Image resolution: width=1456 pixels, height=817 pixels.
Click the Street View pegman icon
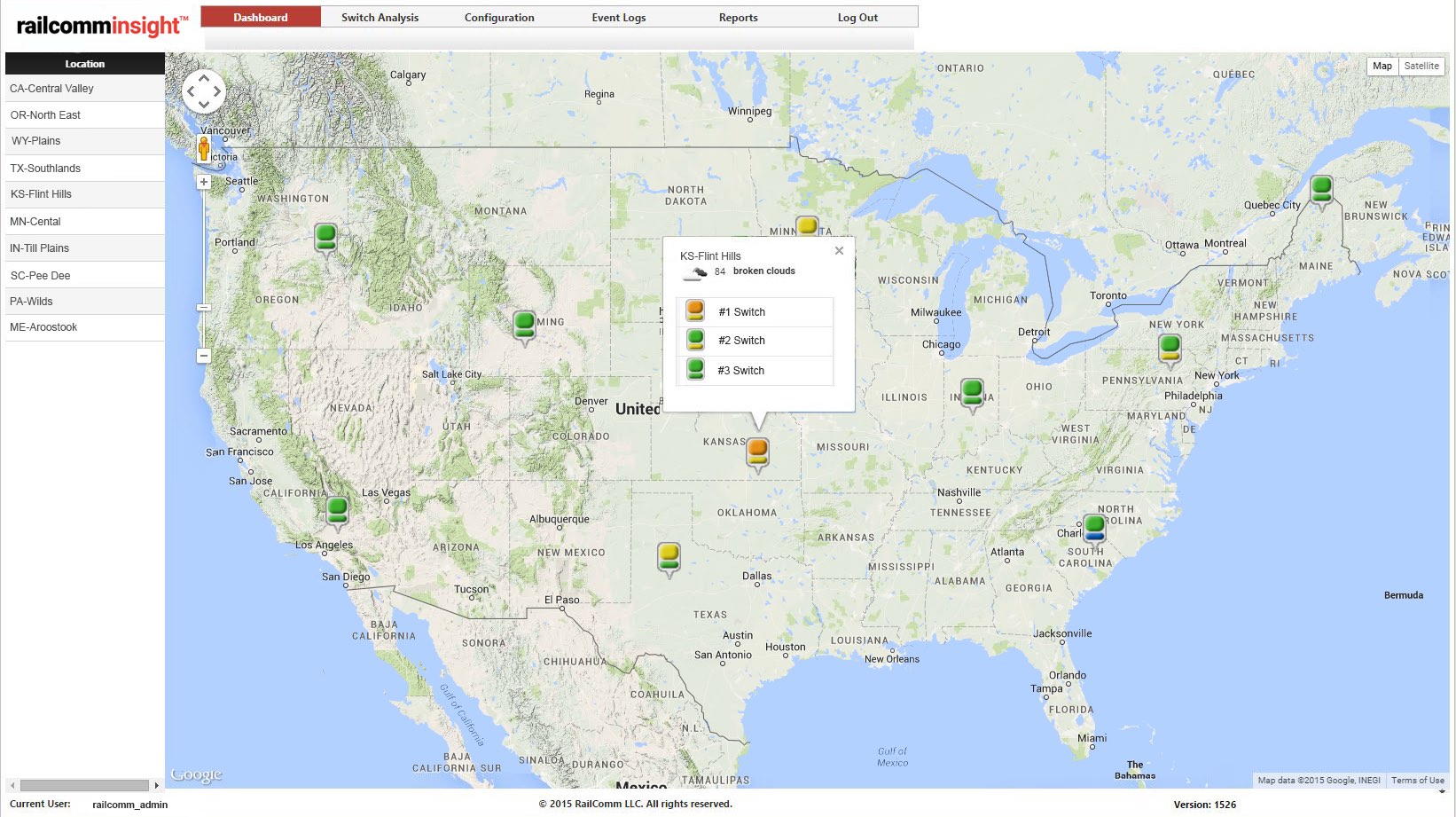tap(204, 149)
